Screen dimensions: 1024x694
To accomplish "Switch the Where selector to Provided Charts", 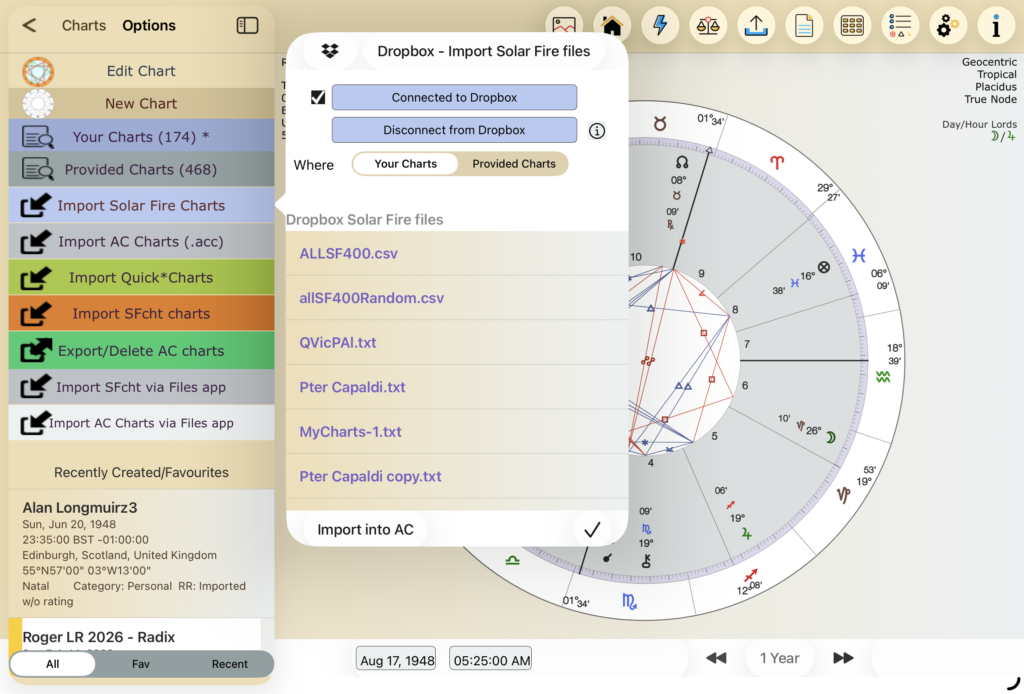I will [513, 164].
